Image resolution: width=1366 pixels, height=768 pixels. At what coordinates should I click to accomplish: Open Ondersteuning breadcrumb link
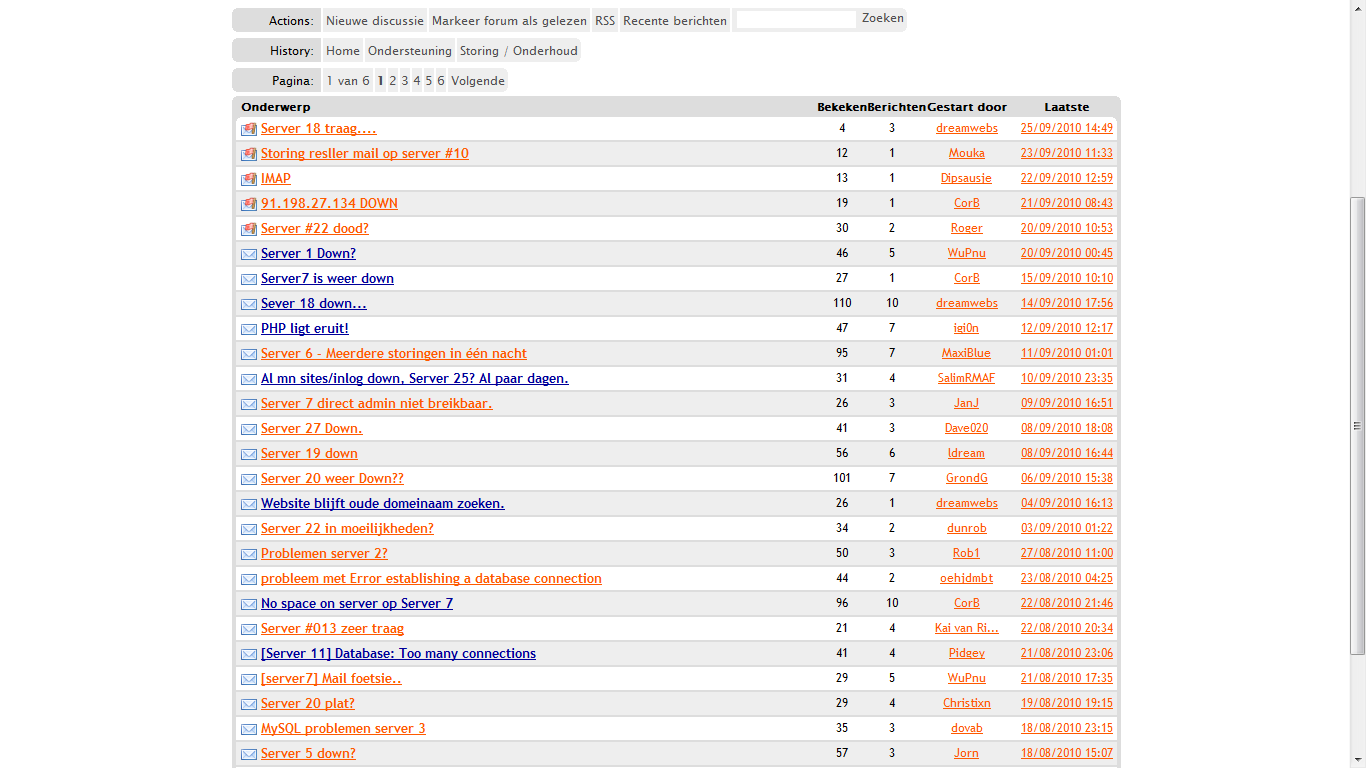click(410, 51)
